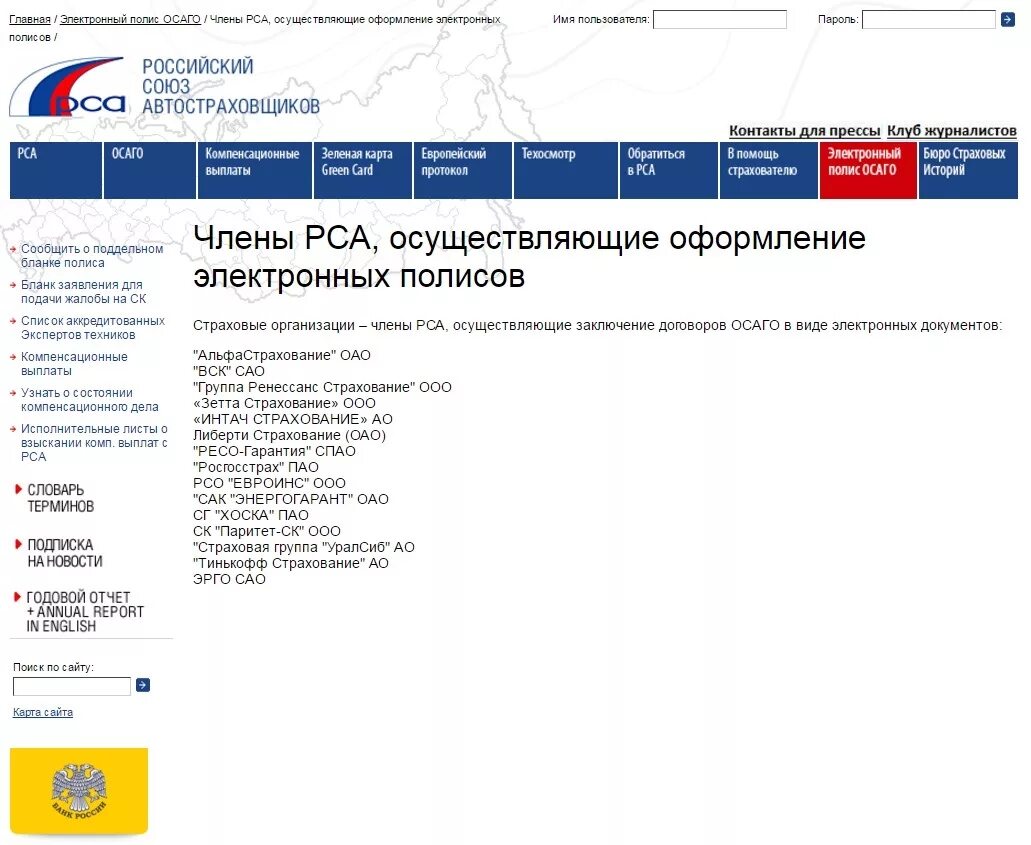The image size is (1031, 845).
Task: Run site search with arrow icon
Action: coord(143,685)
